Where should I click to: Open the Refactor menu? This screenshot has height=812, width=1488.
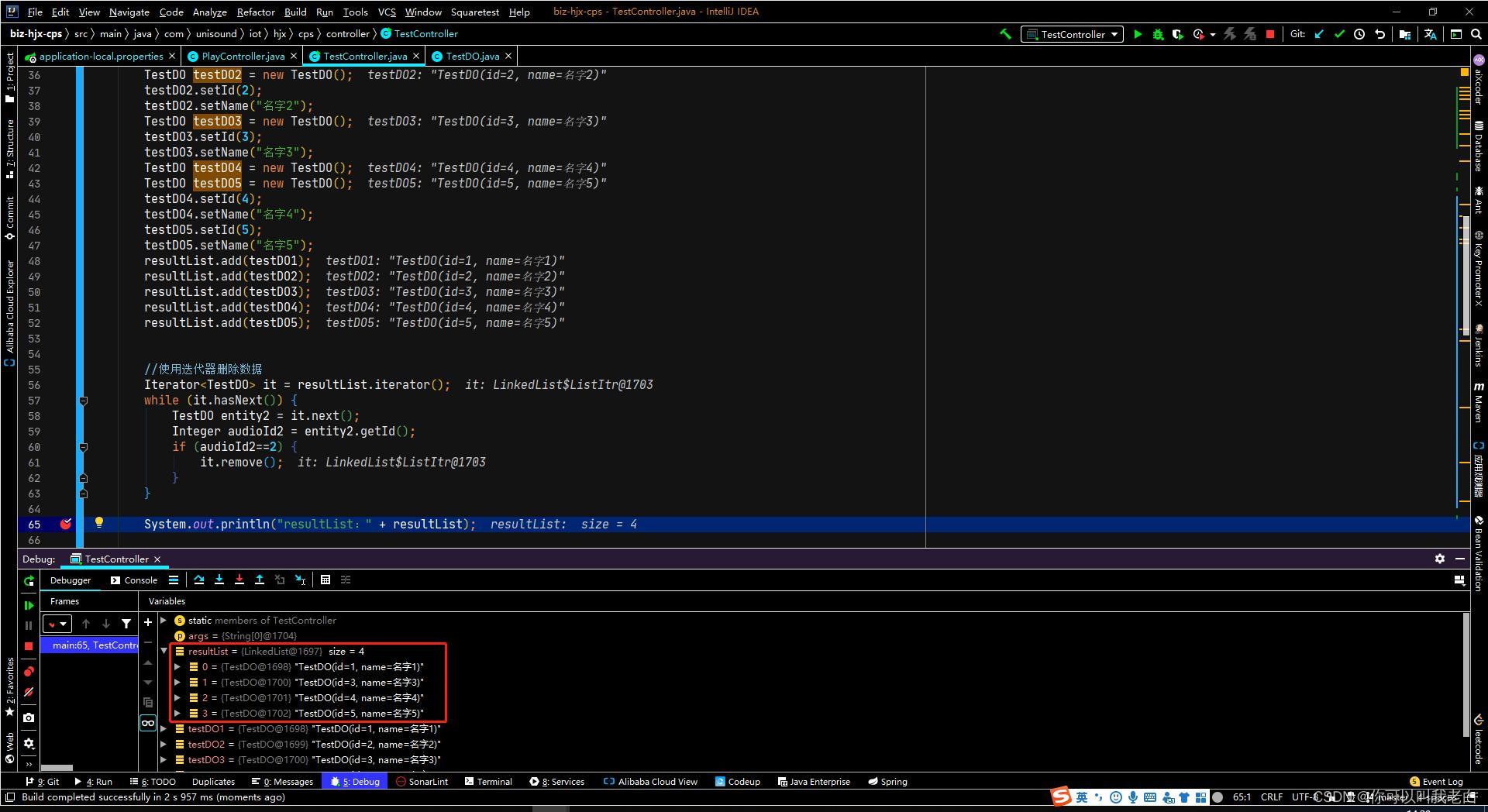[x=256, y=12]
